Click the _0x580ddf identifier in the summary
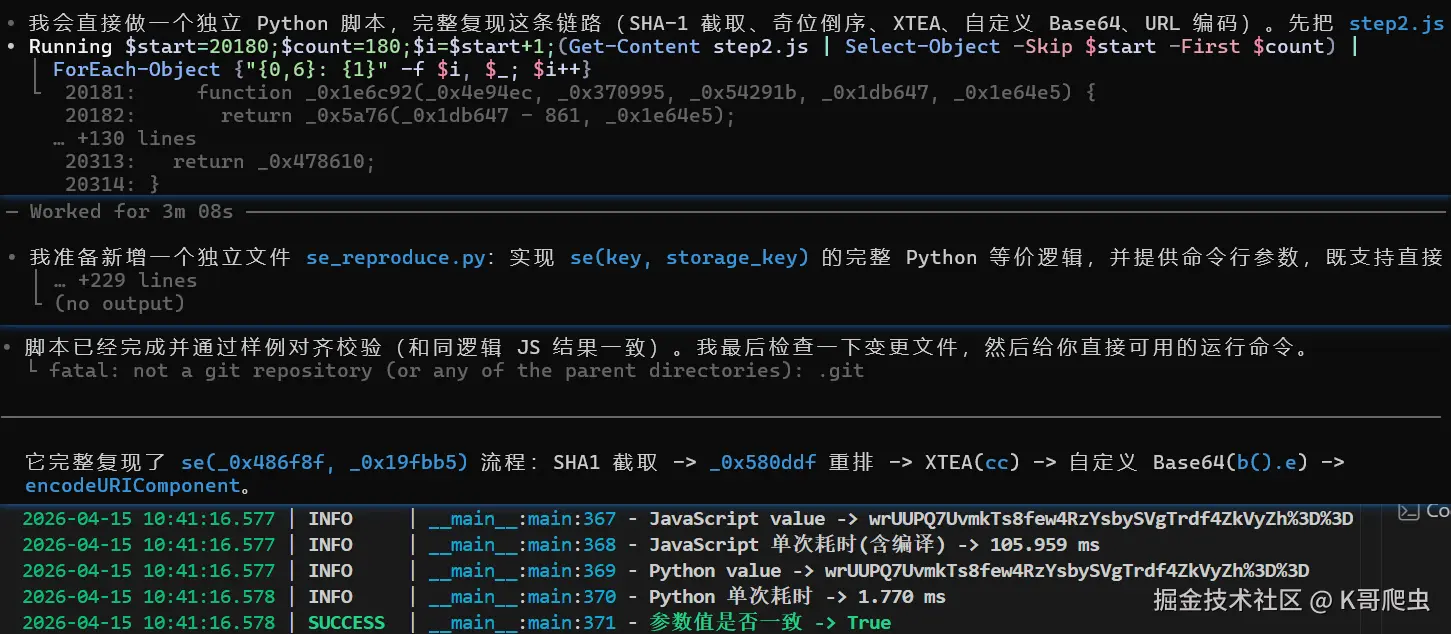This screenshot has height=634, width=1451. [x=762, y=462]
